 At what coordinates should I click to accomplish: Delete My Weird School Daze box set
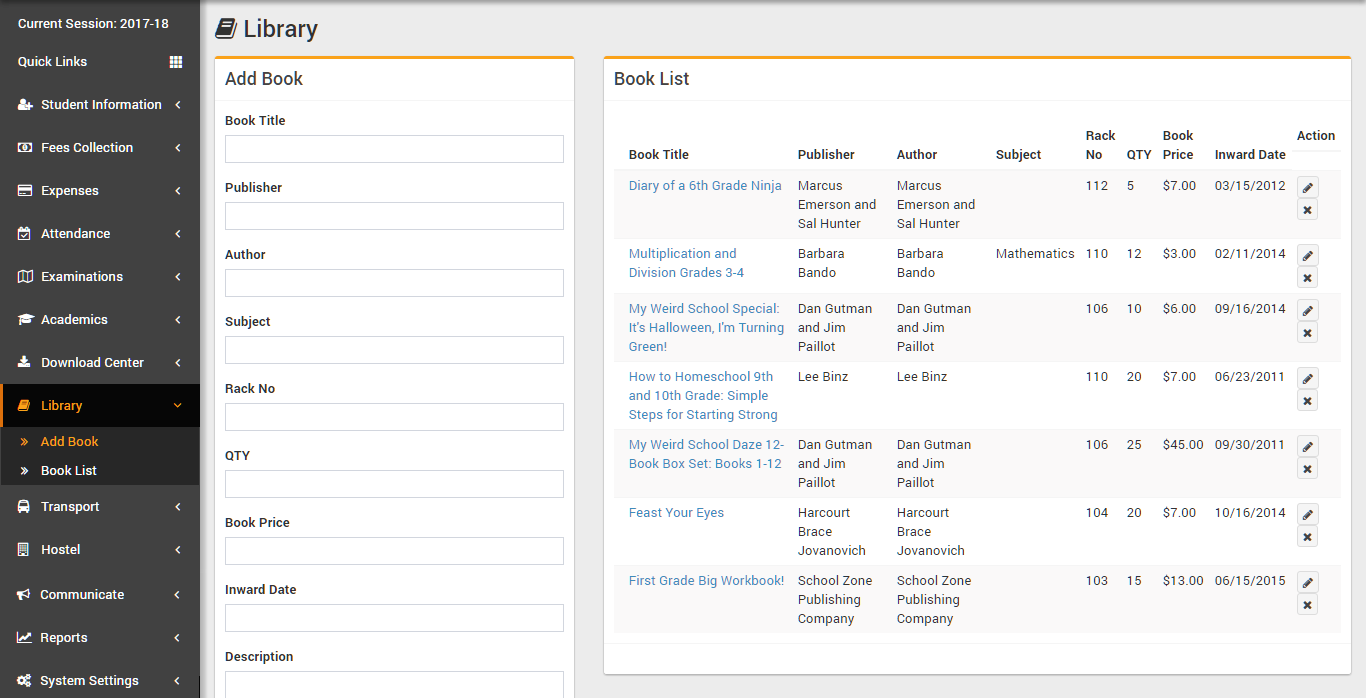[1307, 469]
